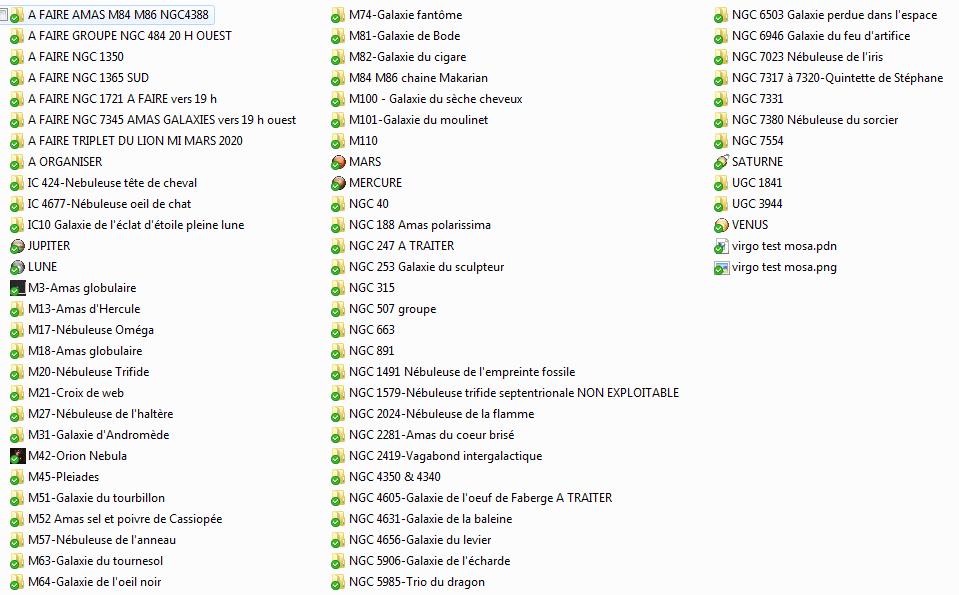Click the UGC 3944 folder entry
This screenshot has height=595, width=959.
(x=757, y=204)
